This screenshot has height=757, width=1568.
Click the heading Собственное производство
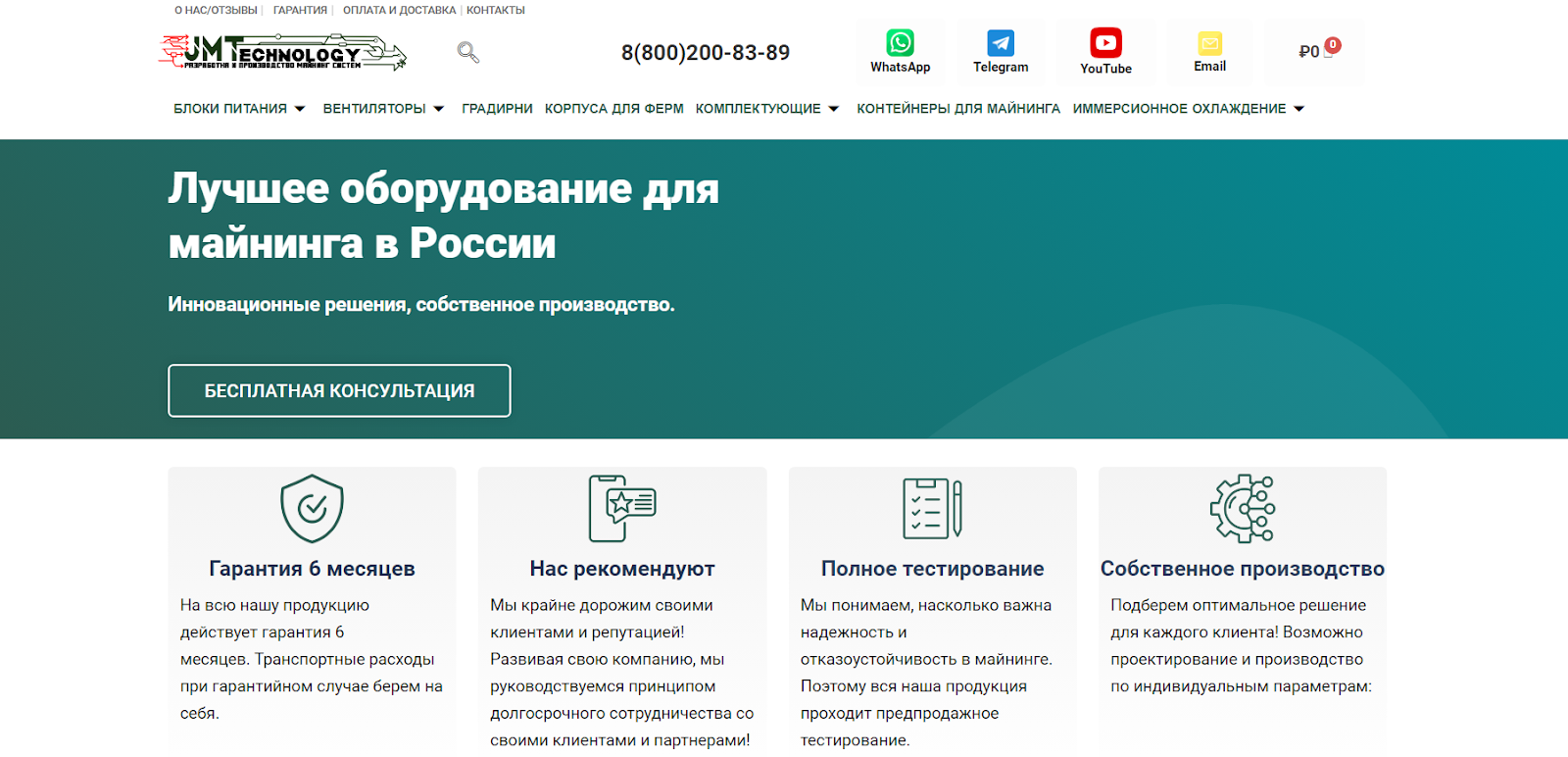(1243, 569)
